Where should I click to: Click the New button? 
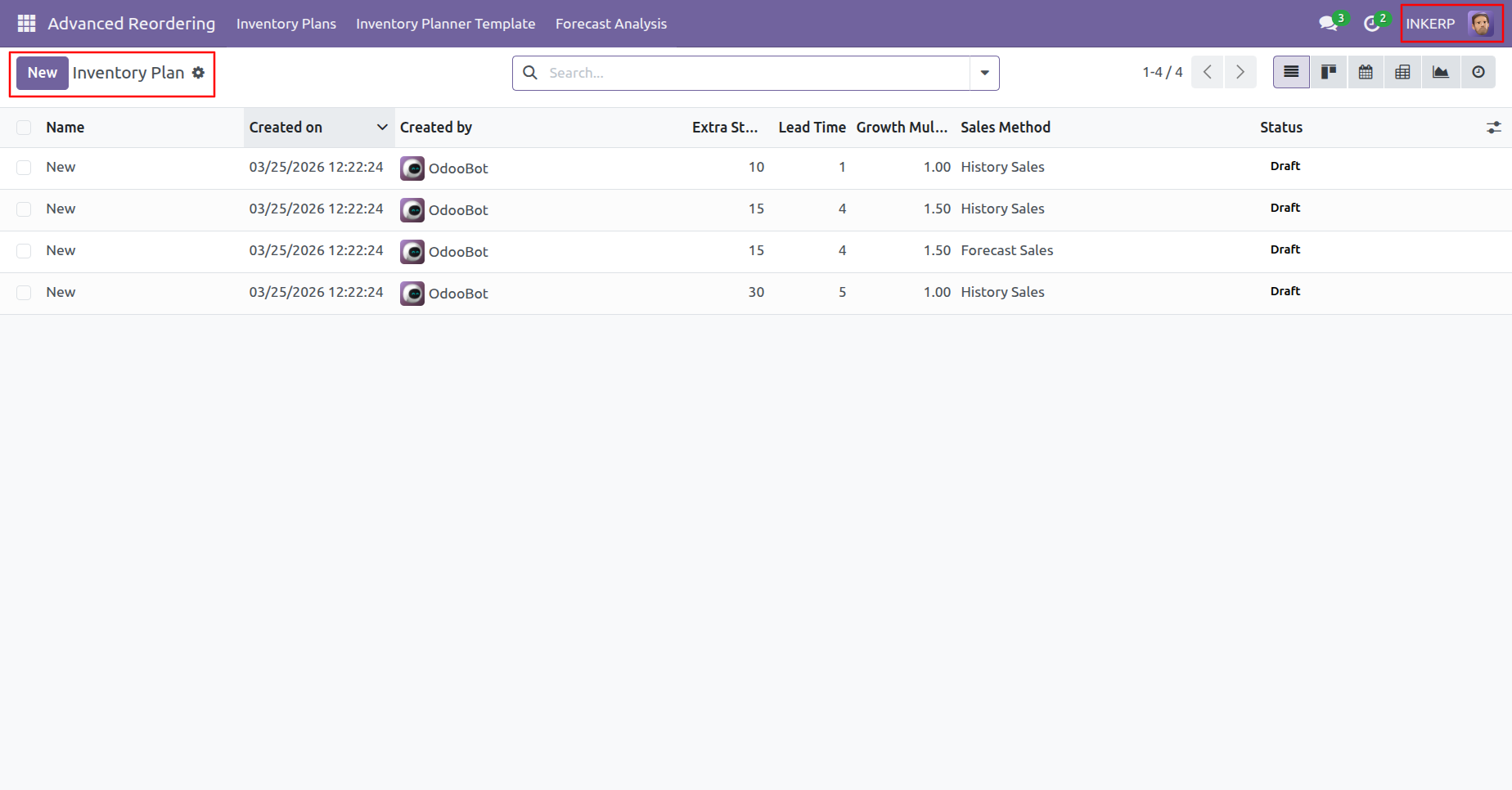43,73
